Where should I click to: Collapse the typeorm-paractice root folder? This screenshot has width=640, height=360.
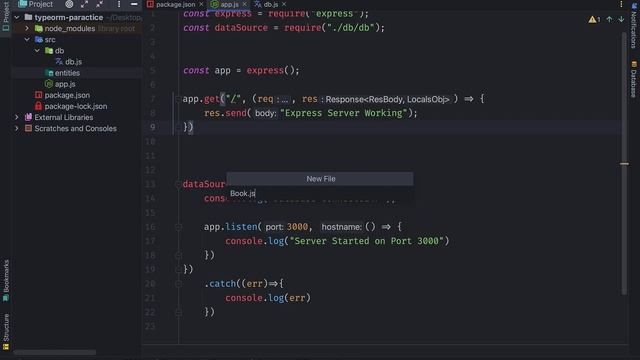click(x=17, y=18)
